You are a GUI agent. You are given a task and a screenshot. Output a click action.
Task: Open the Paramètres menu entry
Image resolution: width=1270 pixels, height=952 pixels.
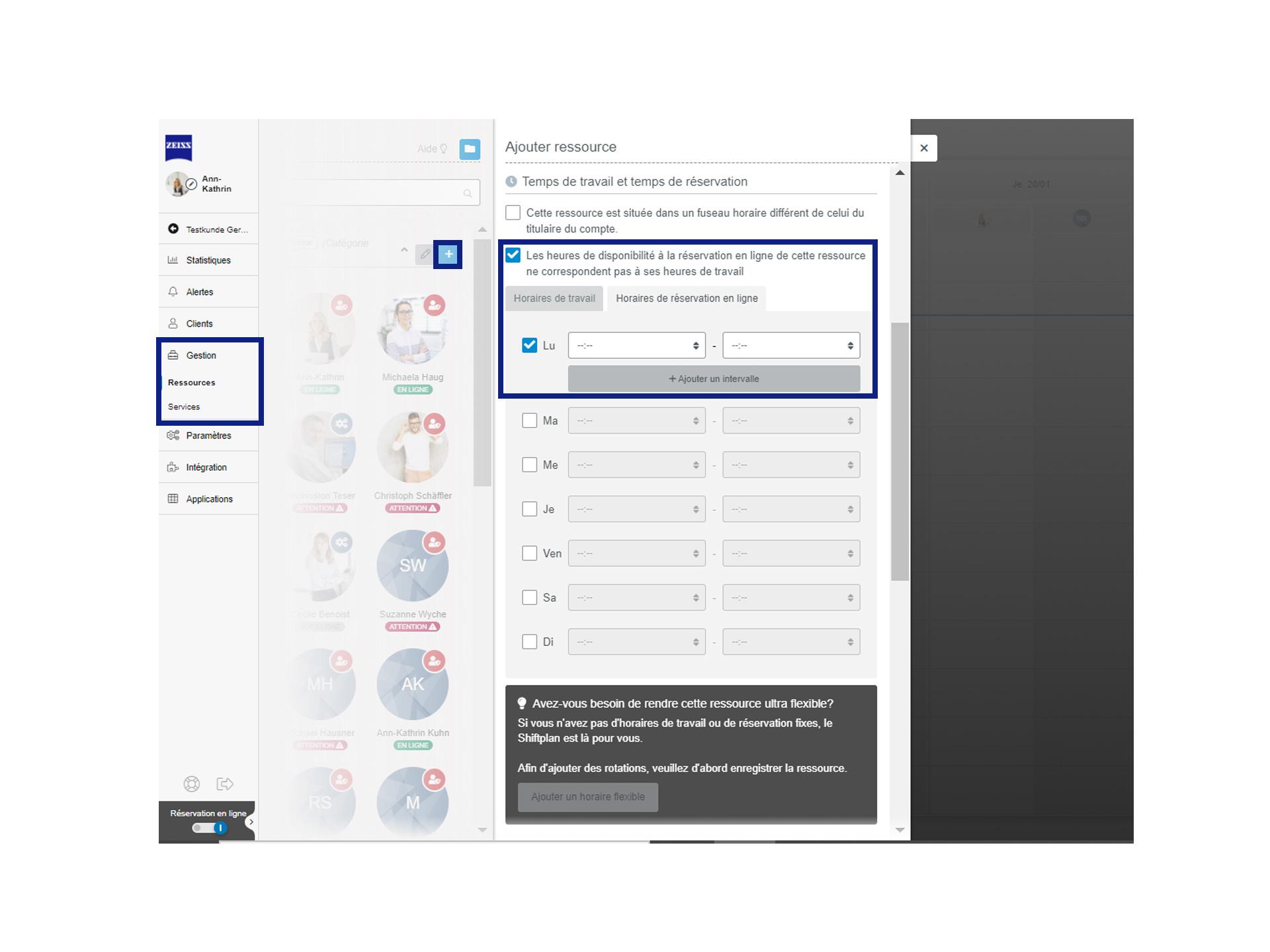pyautogui.click(x=208, y=435)
